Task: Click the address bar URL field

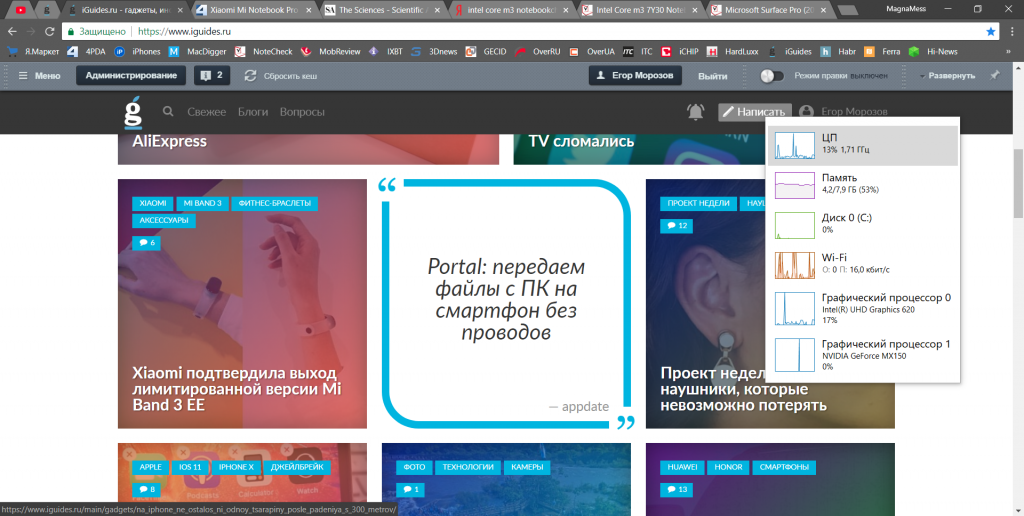Action: coord(529,31)
